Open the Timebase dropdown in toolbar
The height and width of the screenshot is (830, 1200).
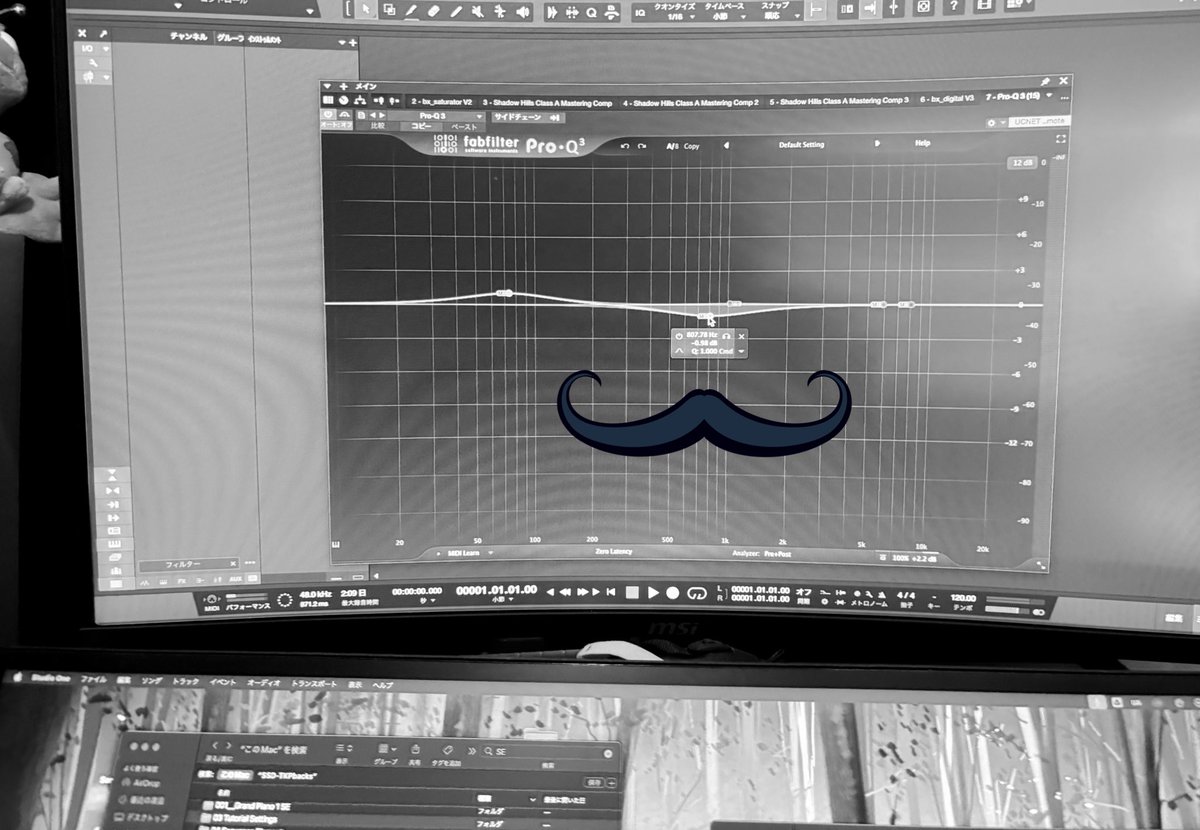724,10
